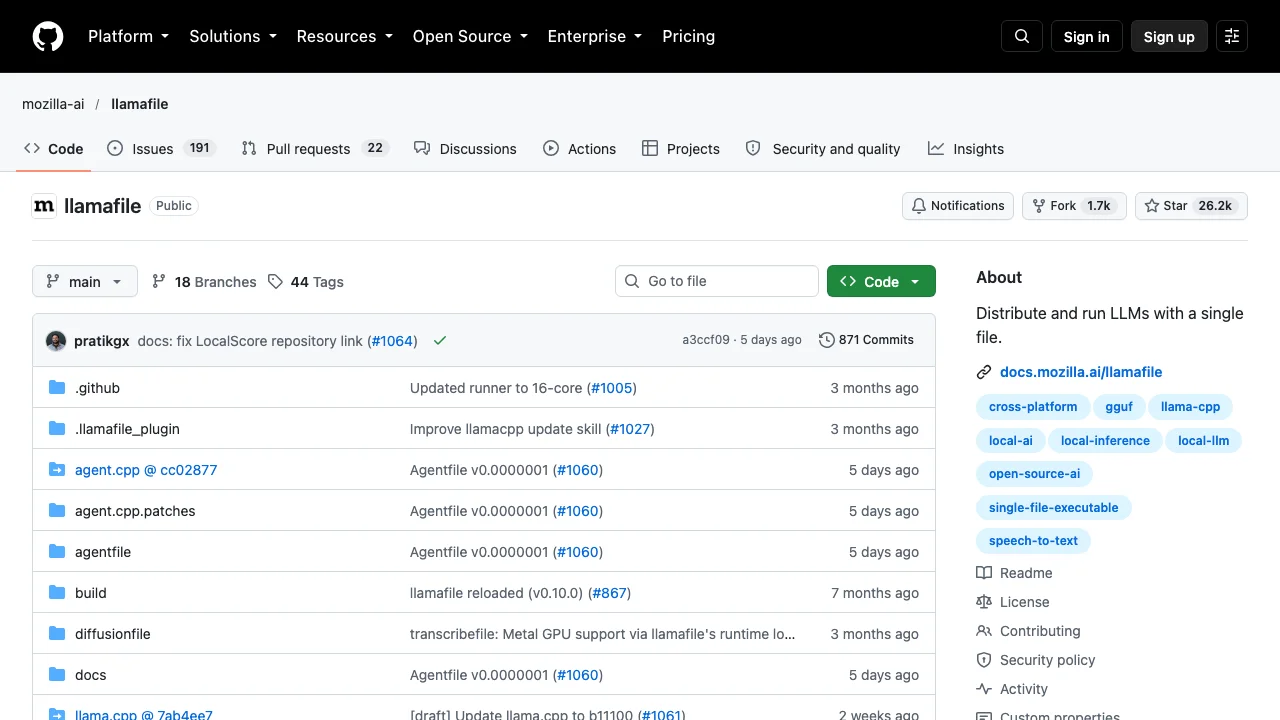Click the Sign up button
This screenshot has height=720, width=1280.
click(x=1169, y=36)
